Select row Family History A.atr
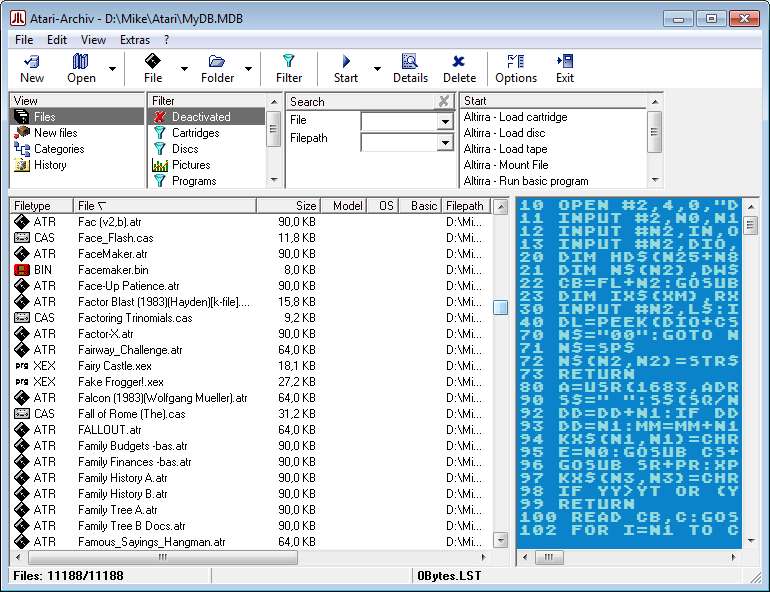Viewport: 770px width, 592px height. (x=250, y=478)
